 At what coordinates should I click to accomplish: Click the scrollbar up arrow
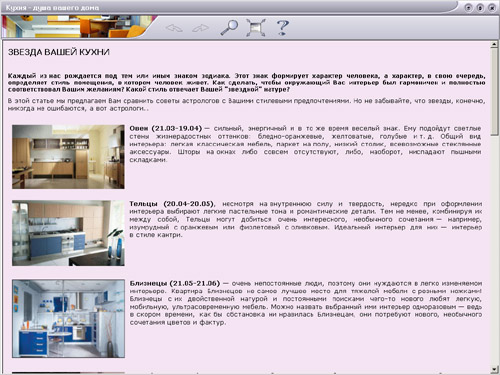point(494,45)
